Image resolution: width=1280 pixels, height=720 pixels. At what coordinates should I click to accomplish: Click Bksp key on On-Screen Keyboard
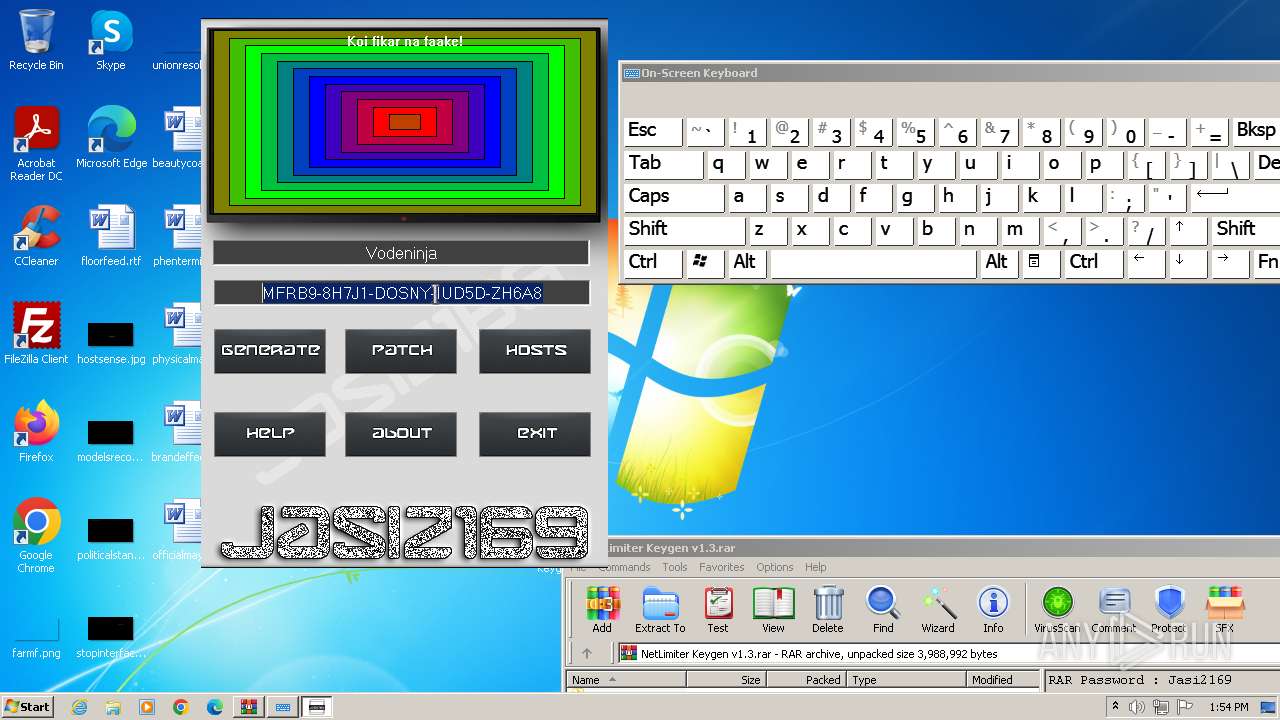coord(1256,131)
